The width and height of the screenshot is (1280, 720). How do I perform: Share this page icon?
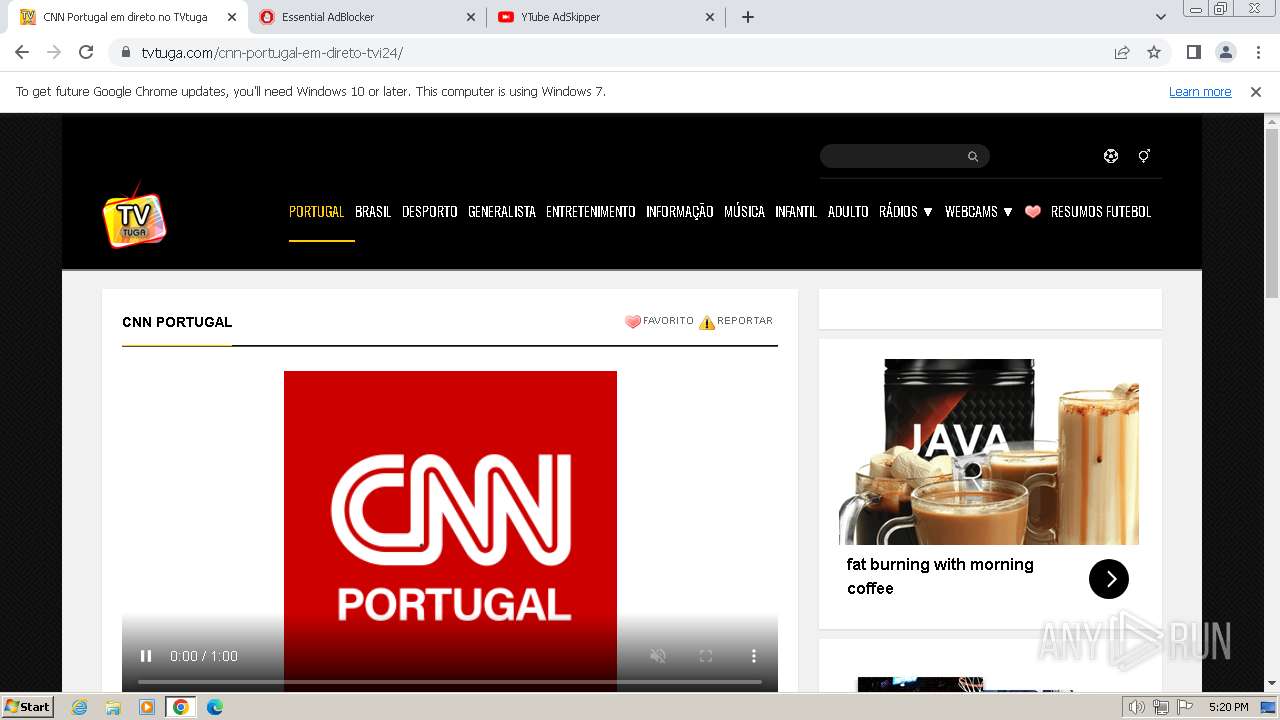(1122, 53)
